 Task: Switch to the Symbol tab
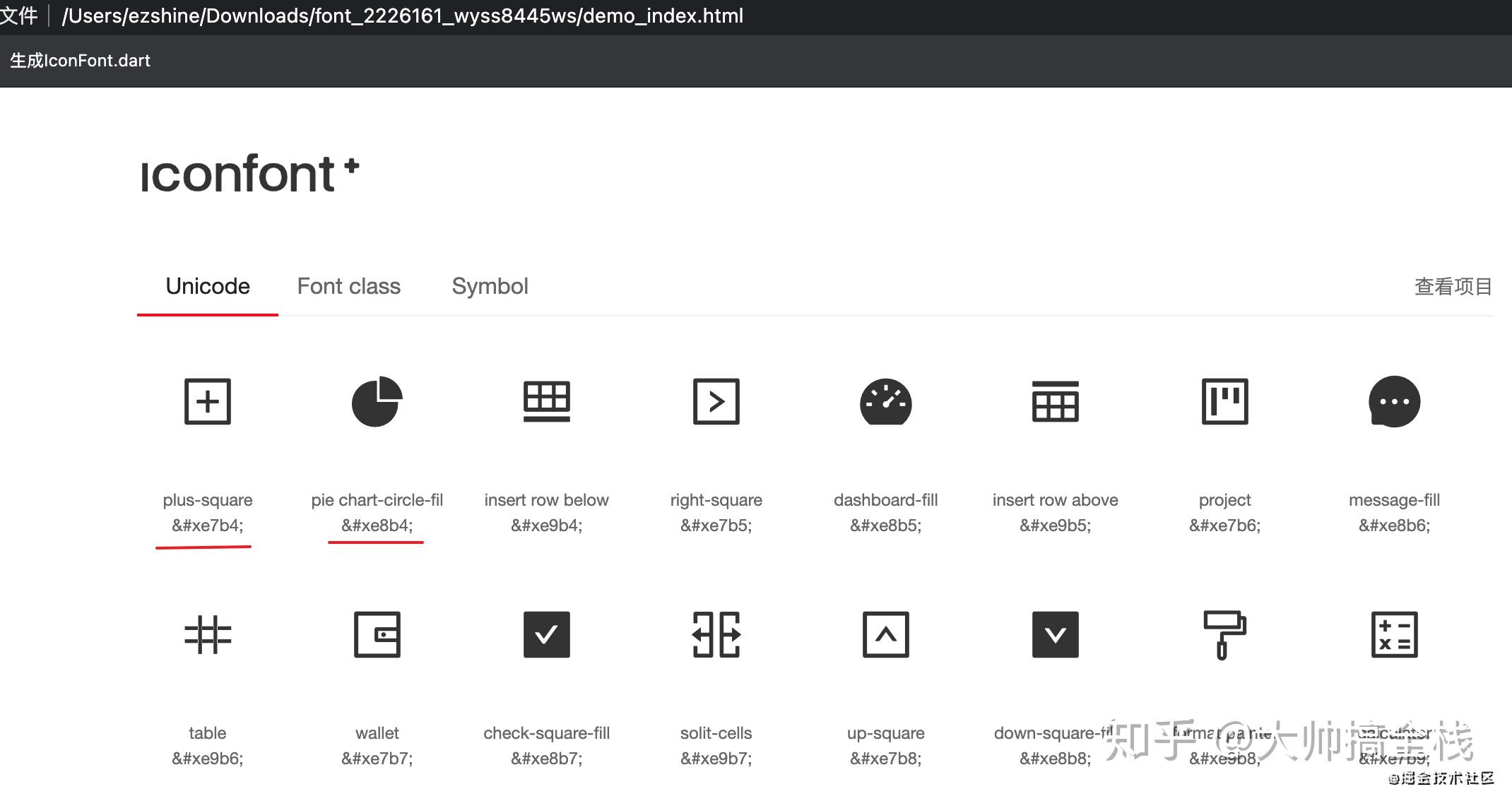[x=490, y=286]
